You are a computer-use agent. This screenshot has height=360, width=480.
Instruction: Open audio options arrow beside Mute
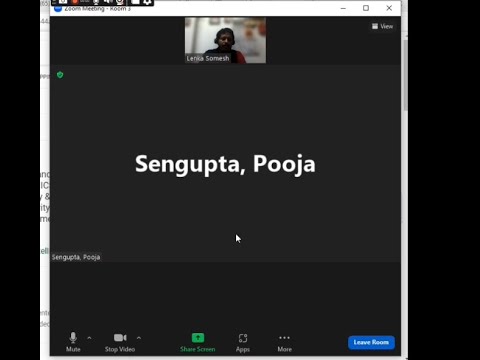pos(89,338)
